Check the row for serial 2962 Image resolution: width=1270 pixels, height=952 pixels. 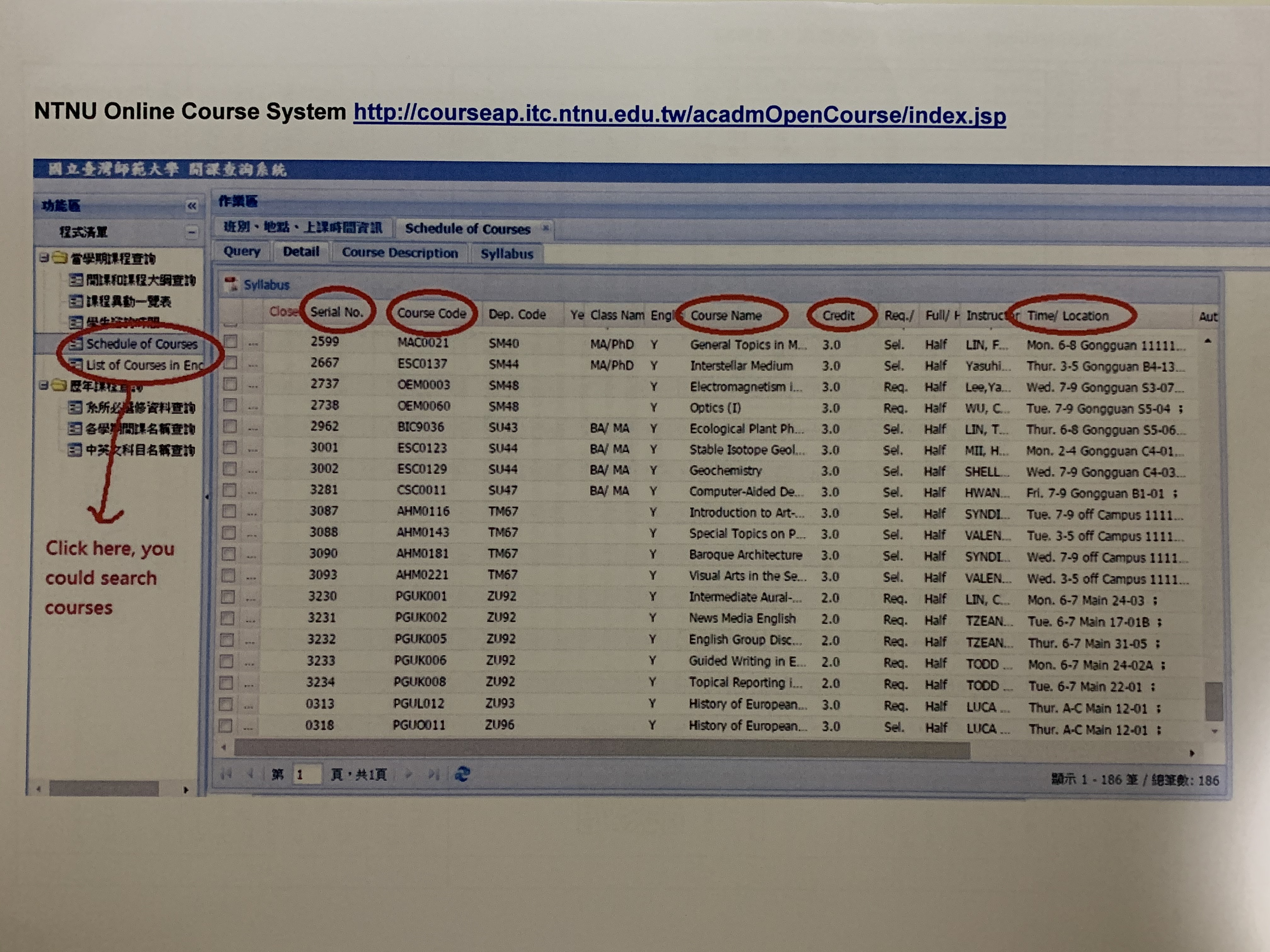pos(230,426)
